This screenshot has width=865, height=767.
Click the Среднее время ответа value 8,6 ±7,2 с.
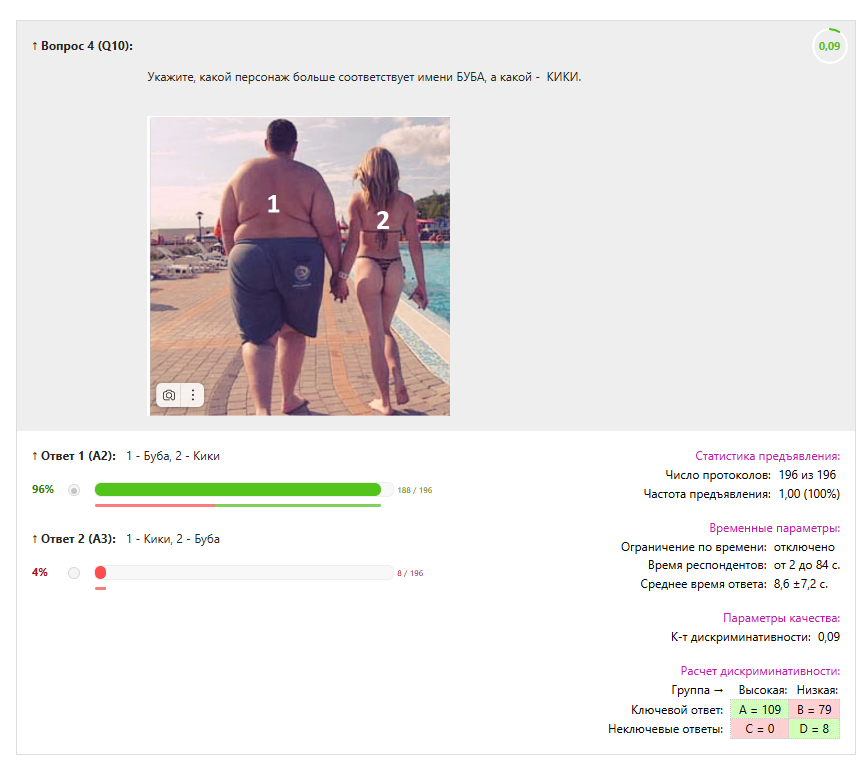pos(800,584)
